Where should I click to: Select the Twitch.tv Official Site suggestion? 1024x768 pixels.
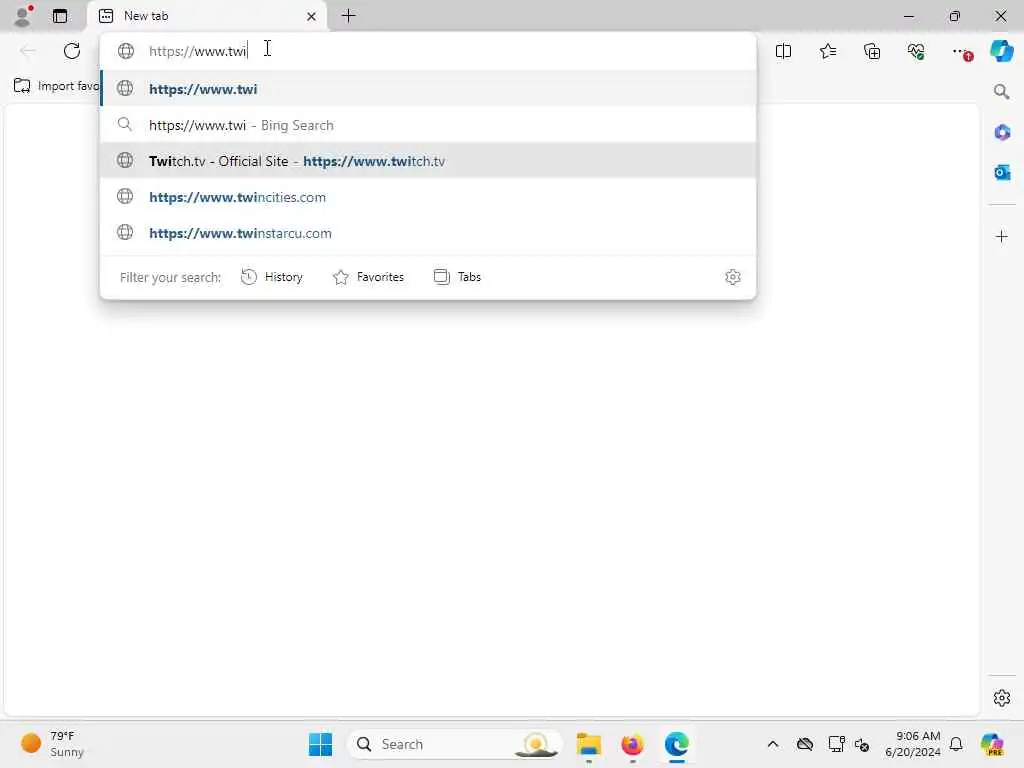coord(428,161)
